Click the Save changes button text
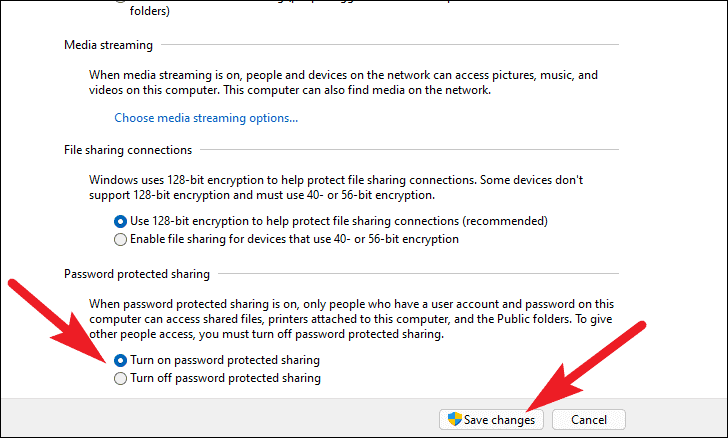Viewport: 728px width, 438px height. tap(499, 420)
